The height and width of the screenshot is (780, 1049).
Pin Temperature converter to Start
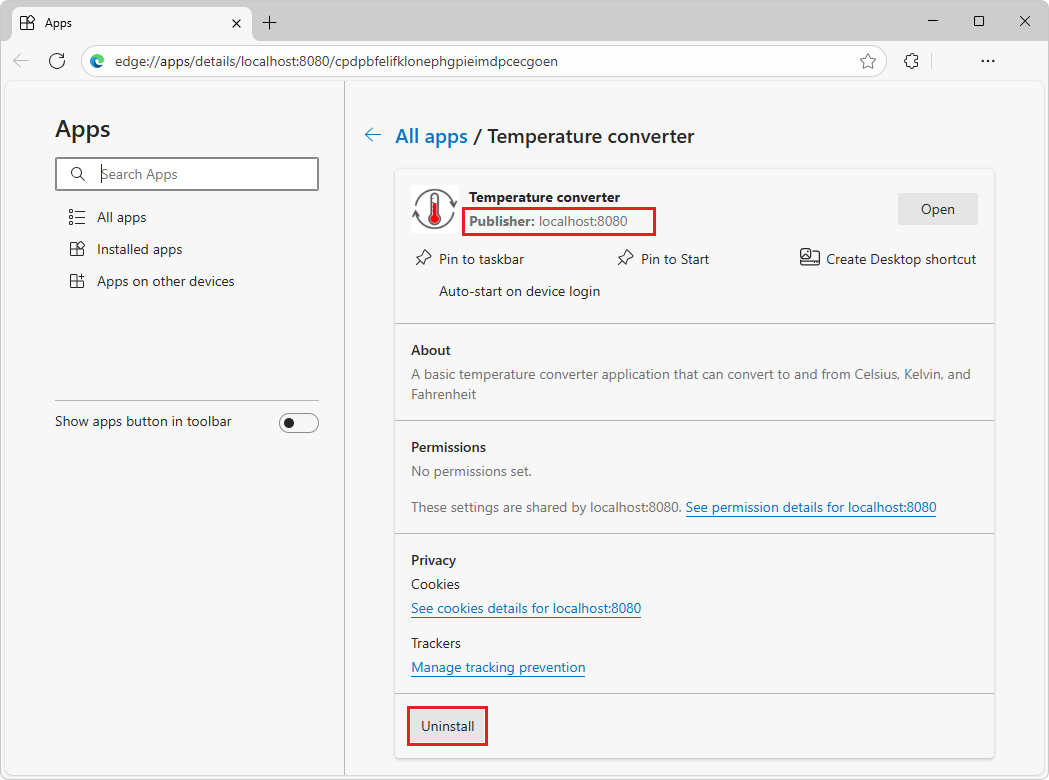point(662,258)
